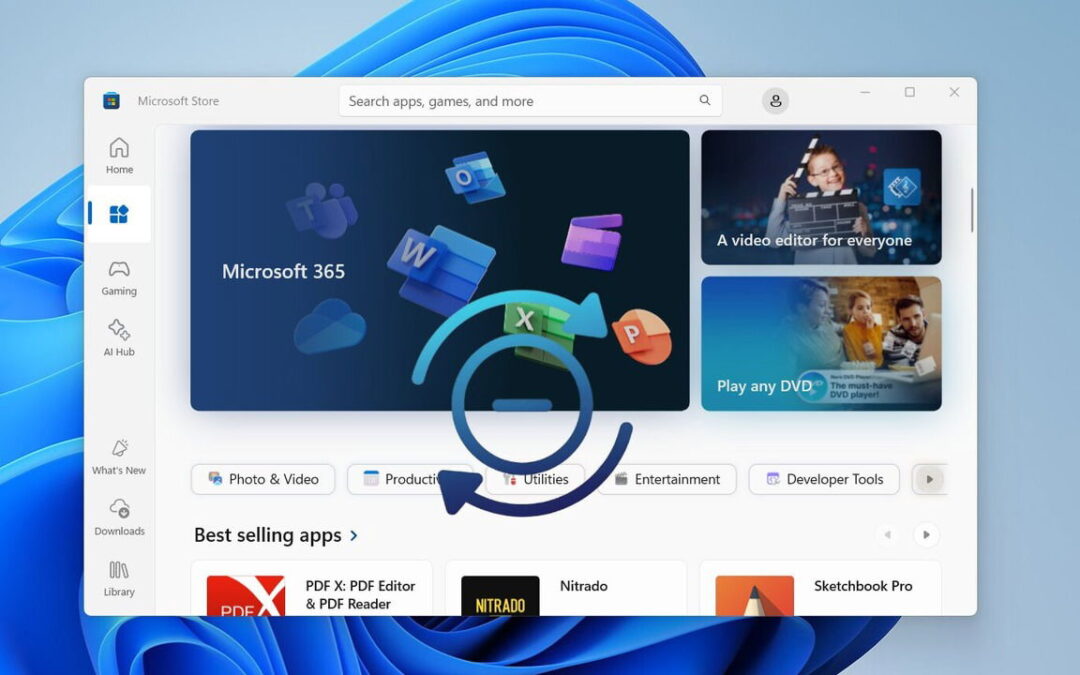Screen dimensions: 1080x675
Task: Open the Entertainment category tab
Action: coord(667,479)
